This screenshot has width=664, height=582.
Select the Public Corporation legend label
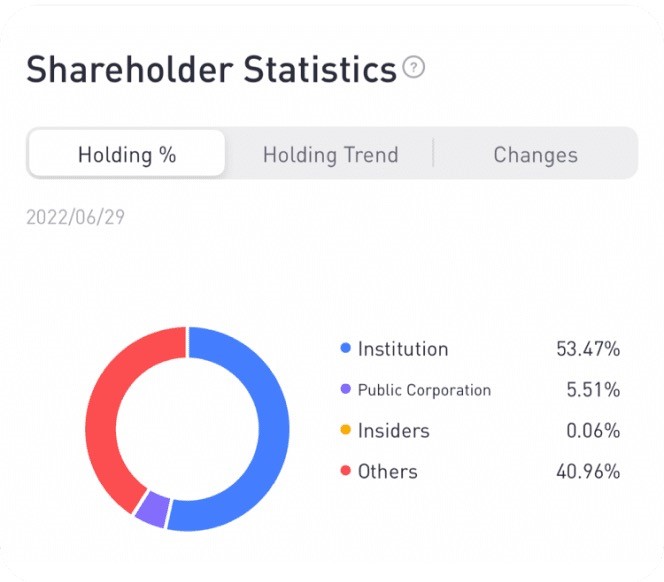[424, 390]
